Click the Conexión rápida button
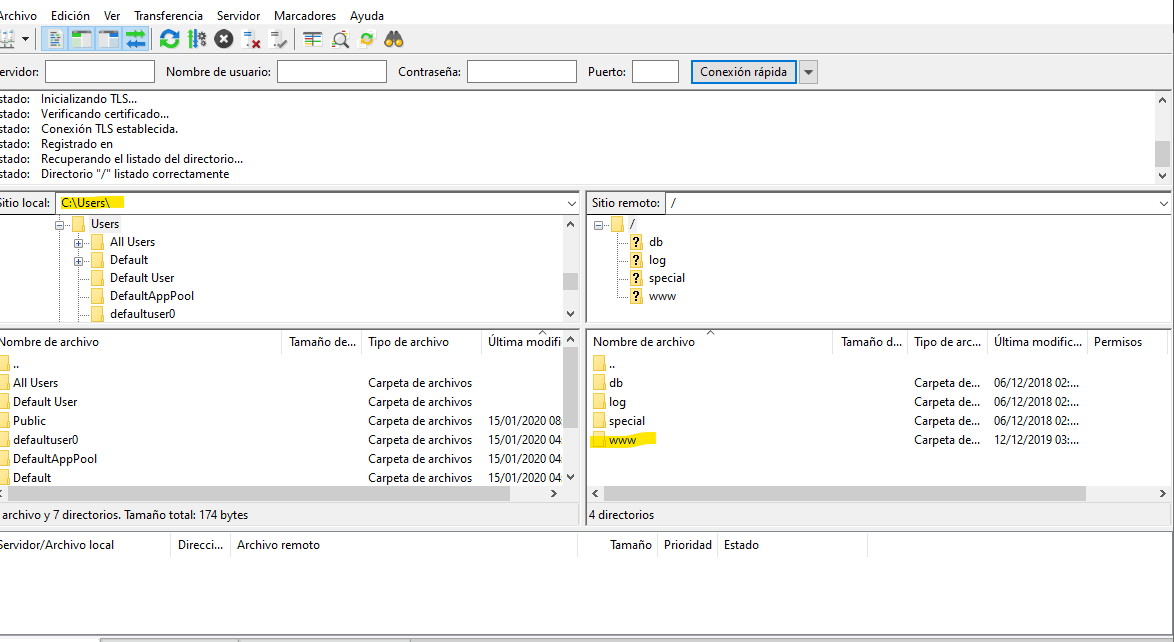The height and width of the screenshot is (642, 1174). 743,72
